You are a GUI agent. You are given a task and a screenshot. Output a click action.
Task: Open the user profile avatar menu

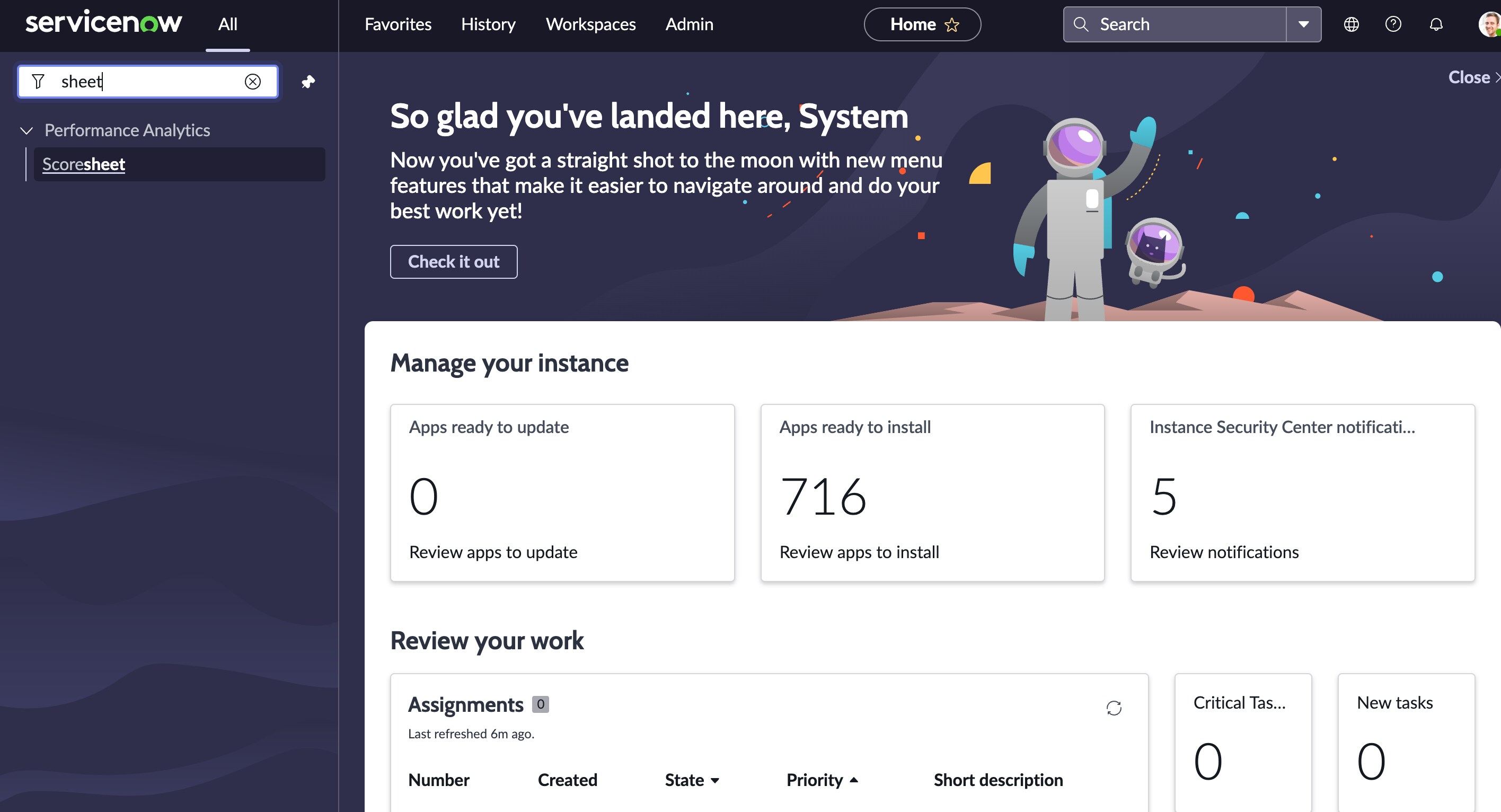[x=1489, y=24]
